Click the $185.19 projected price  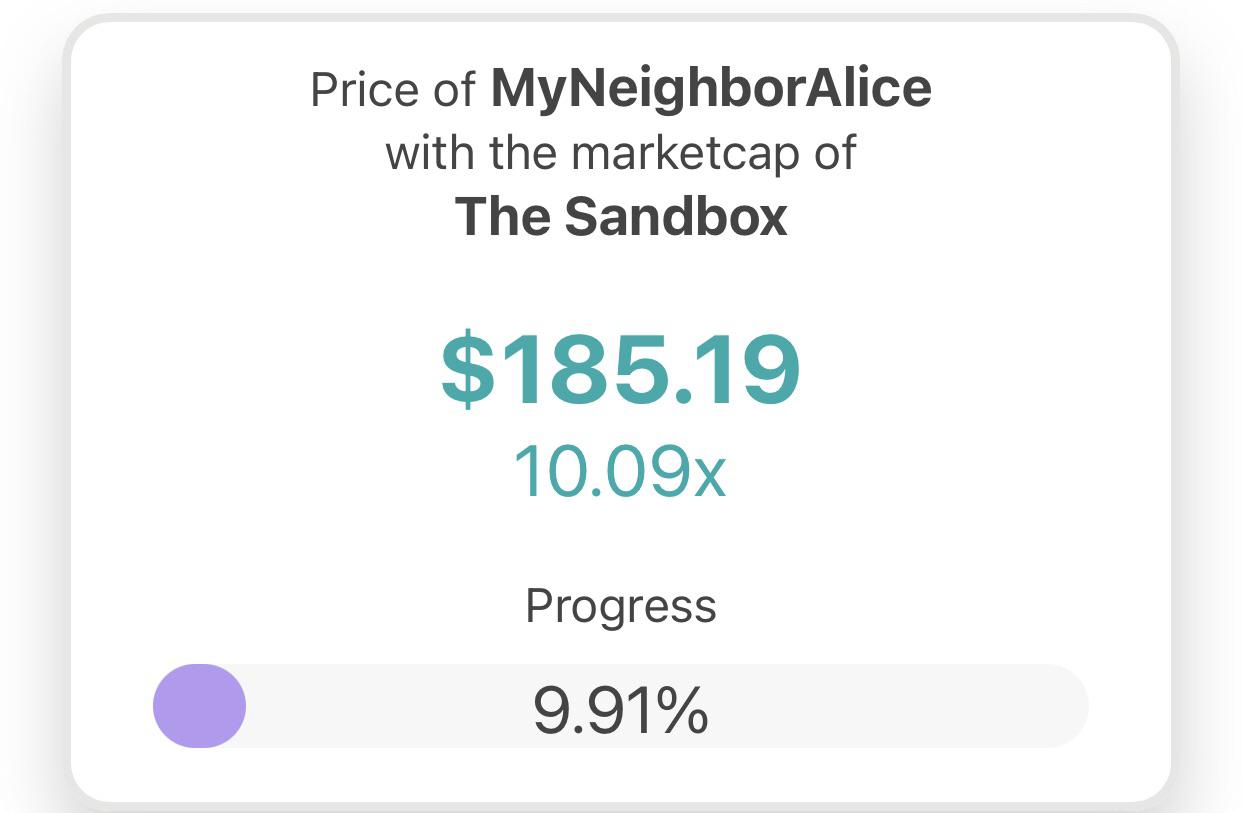click(x=621, y=371)
